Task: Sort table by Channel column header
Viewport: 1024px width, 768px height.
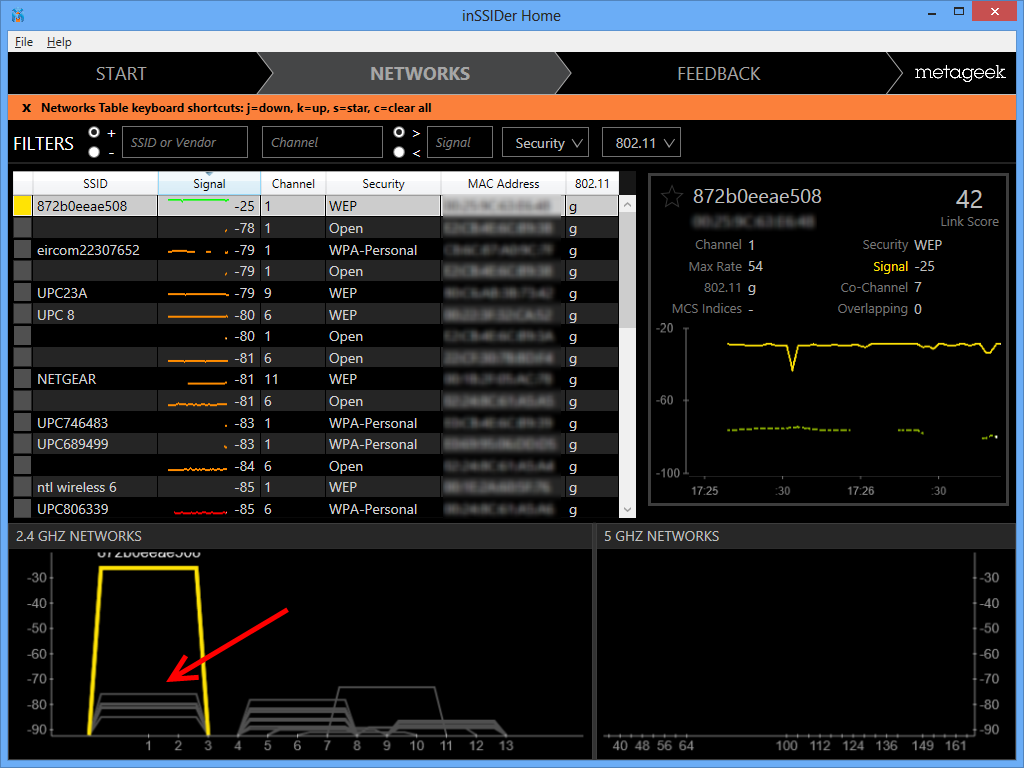Action: [x=293, y=184]
